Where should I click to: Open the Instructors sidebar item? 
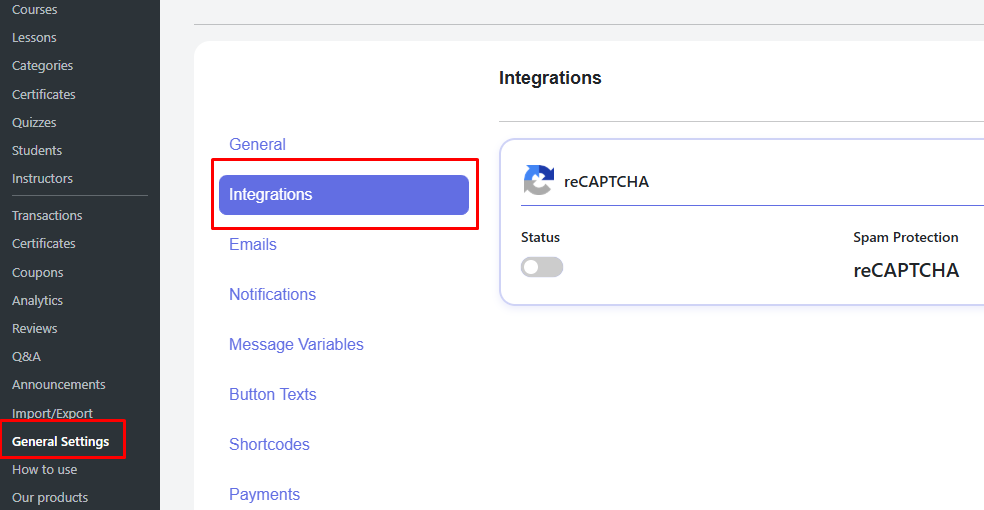point(42,178)
